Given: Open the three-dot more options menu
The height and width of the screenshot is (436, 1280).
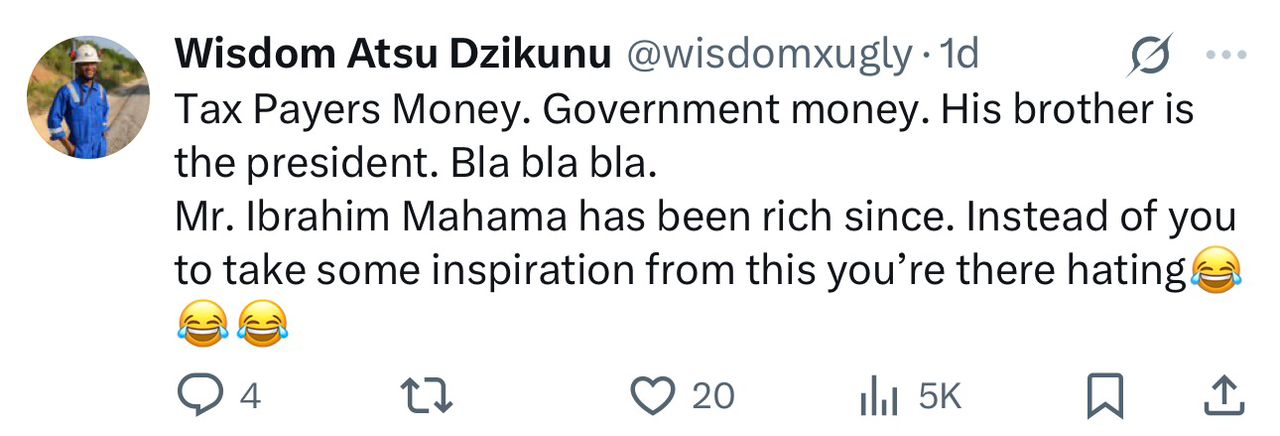Looking at the screenshot, I should click(1226, 55).
